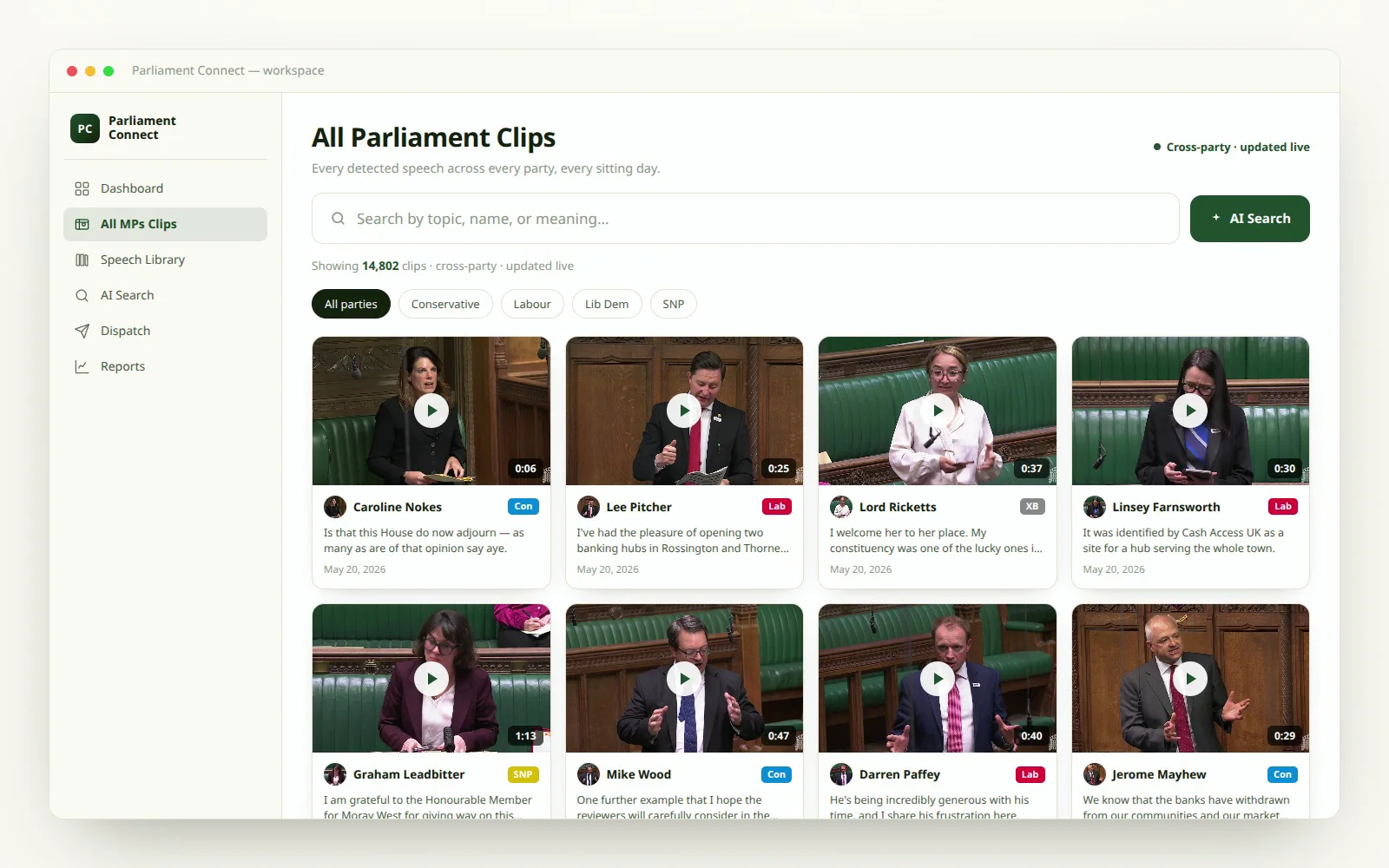Filter clips by Labour
This screenshot has height=868, width=1389.
click(x=532, y=304)
